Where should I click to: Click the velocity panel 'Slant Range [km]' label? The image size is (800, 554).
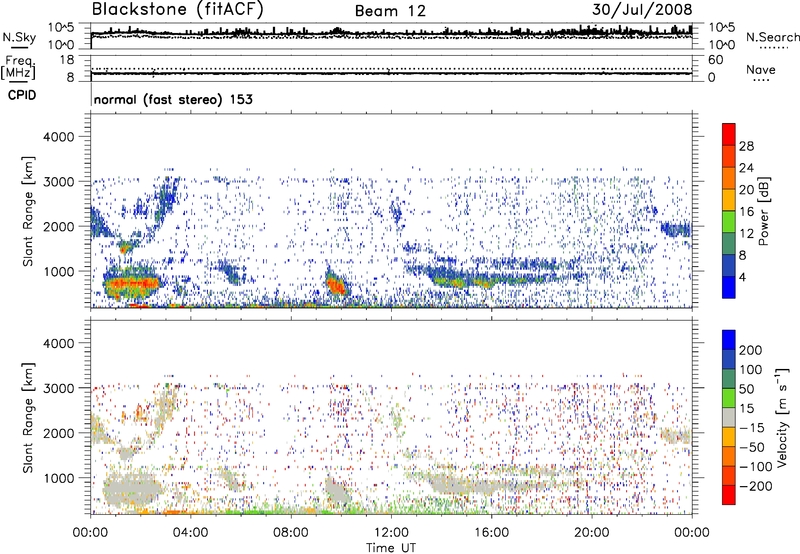click(28, 418)
